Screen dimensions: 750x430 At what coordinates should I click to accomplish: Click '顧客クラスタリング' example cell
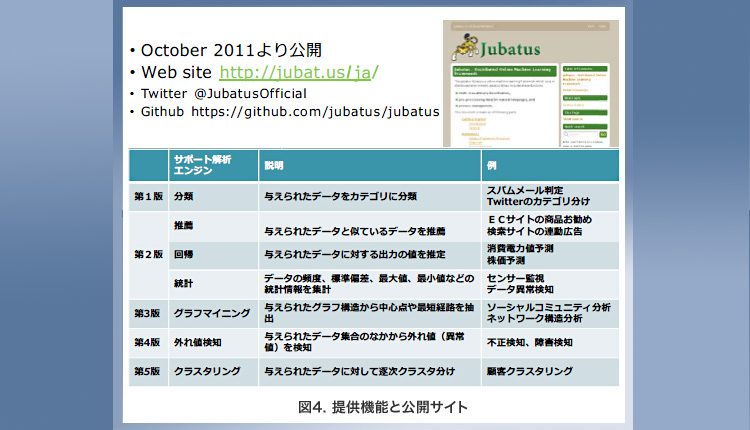coord(550,372)
